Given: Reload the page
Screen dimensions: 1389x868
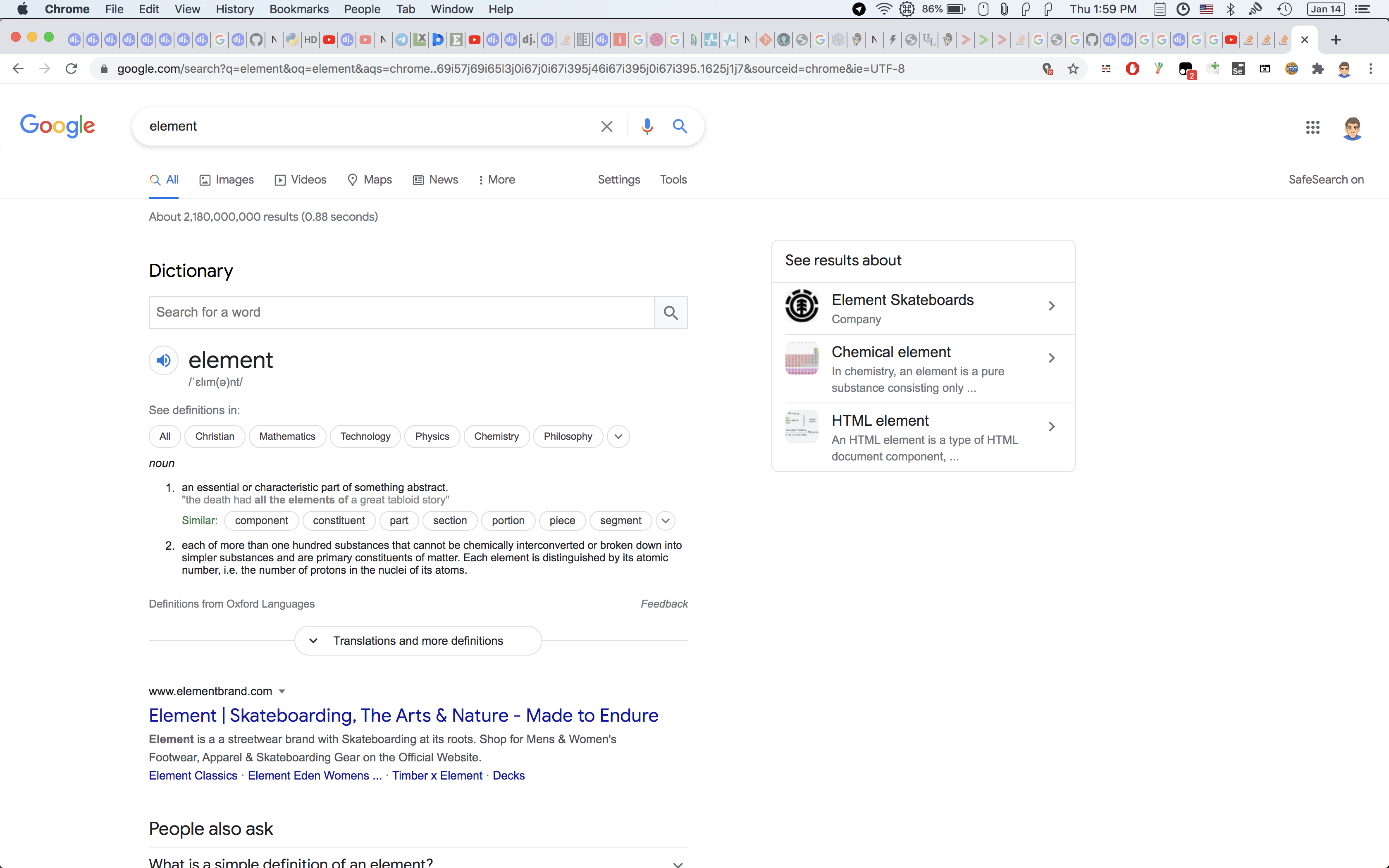Looking at the screenshot, I should (71, 69).
